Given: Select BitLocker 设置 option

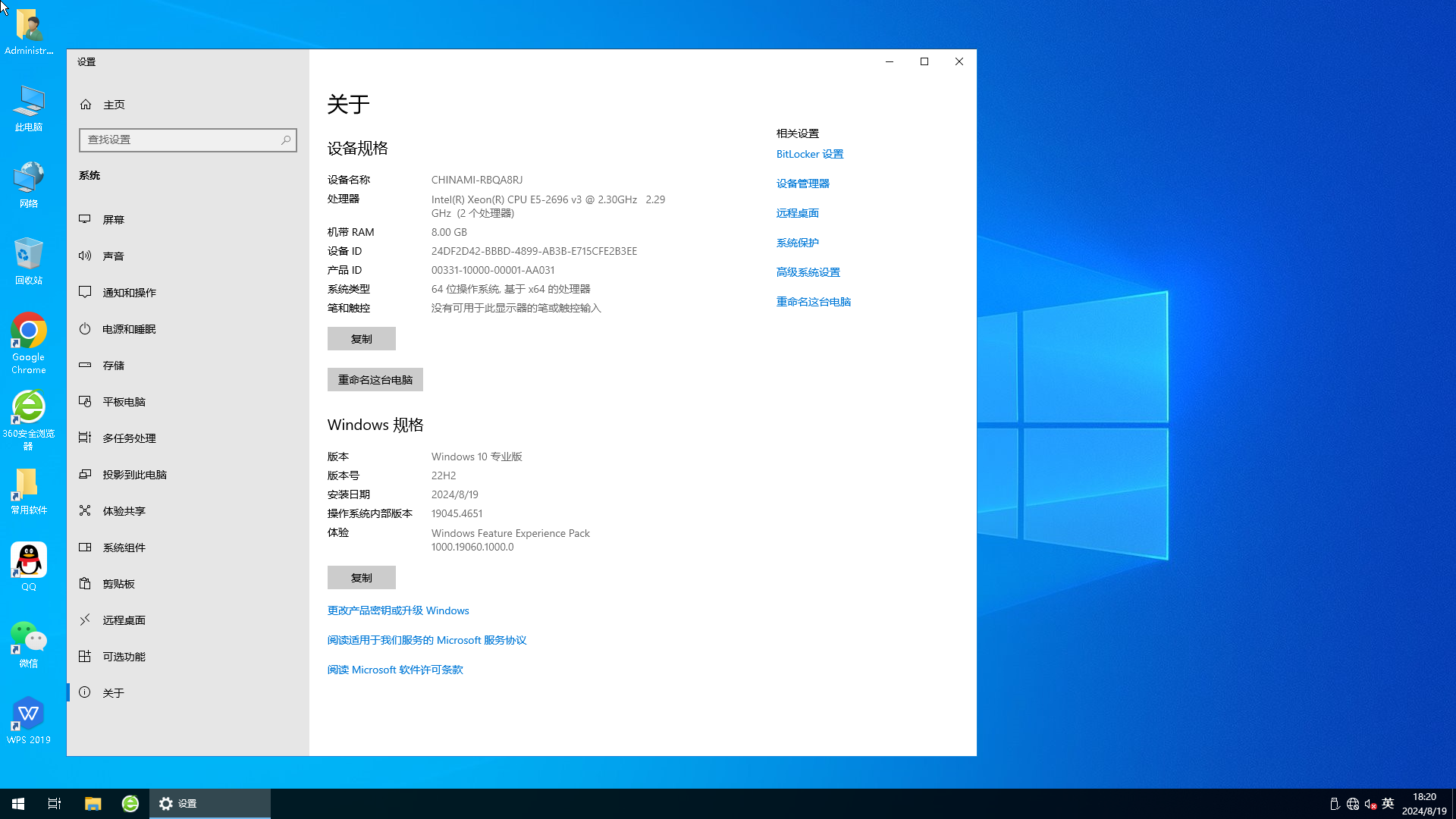Looking at the screenshot, I should tap(811, 153).
